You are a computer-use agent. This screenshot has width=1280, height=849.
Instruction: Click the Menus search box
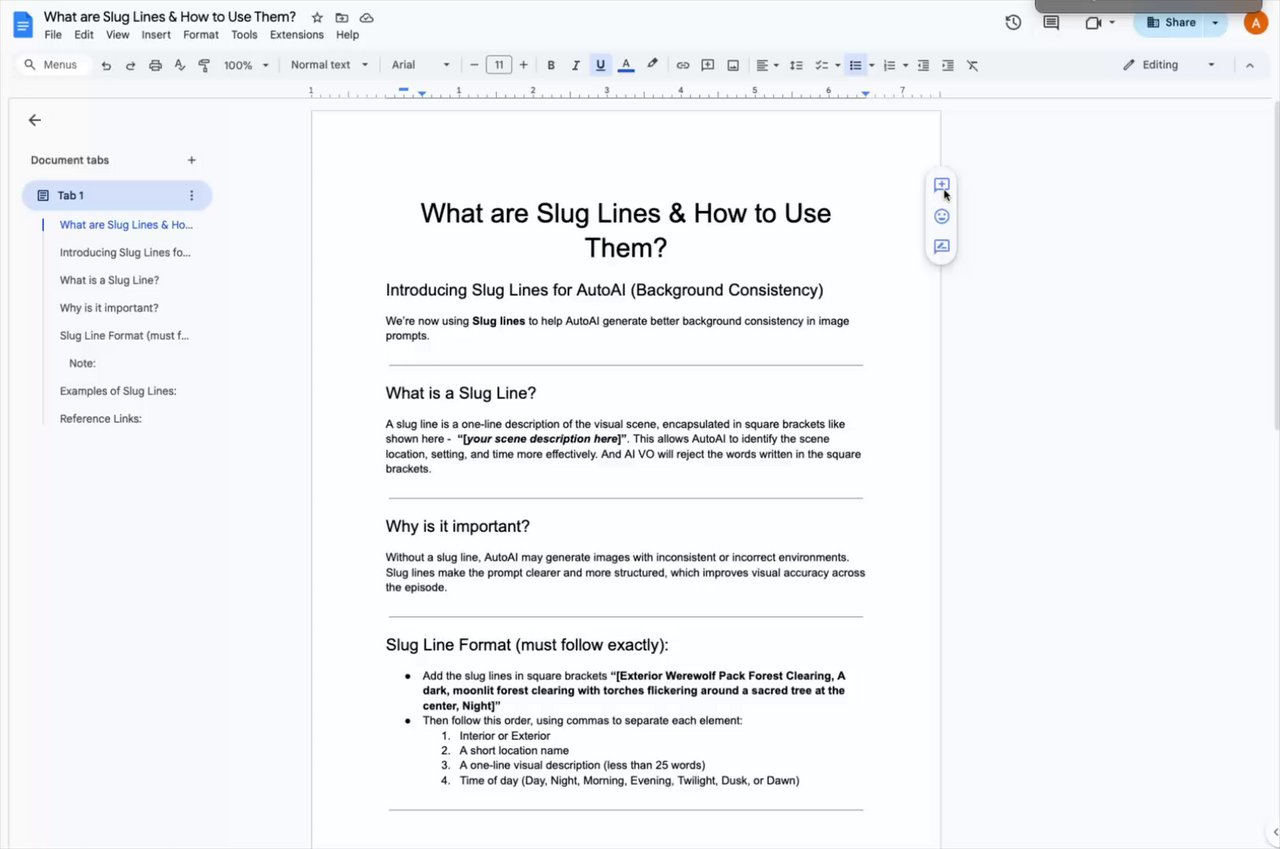click(x=53, y=65)
